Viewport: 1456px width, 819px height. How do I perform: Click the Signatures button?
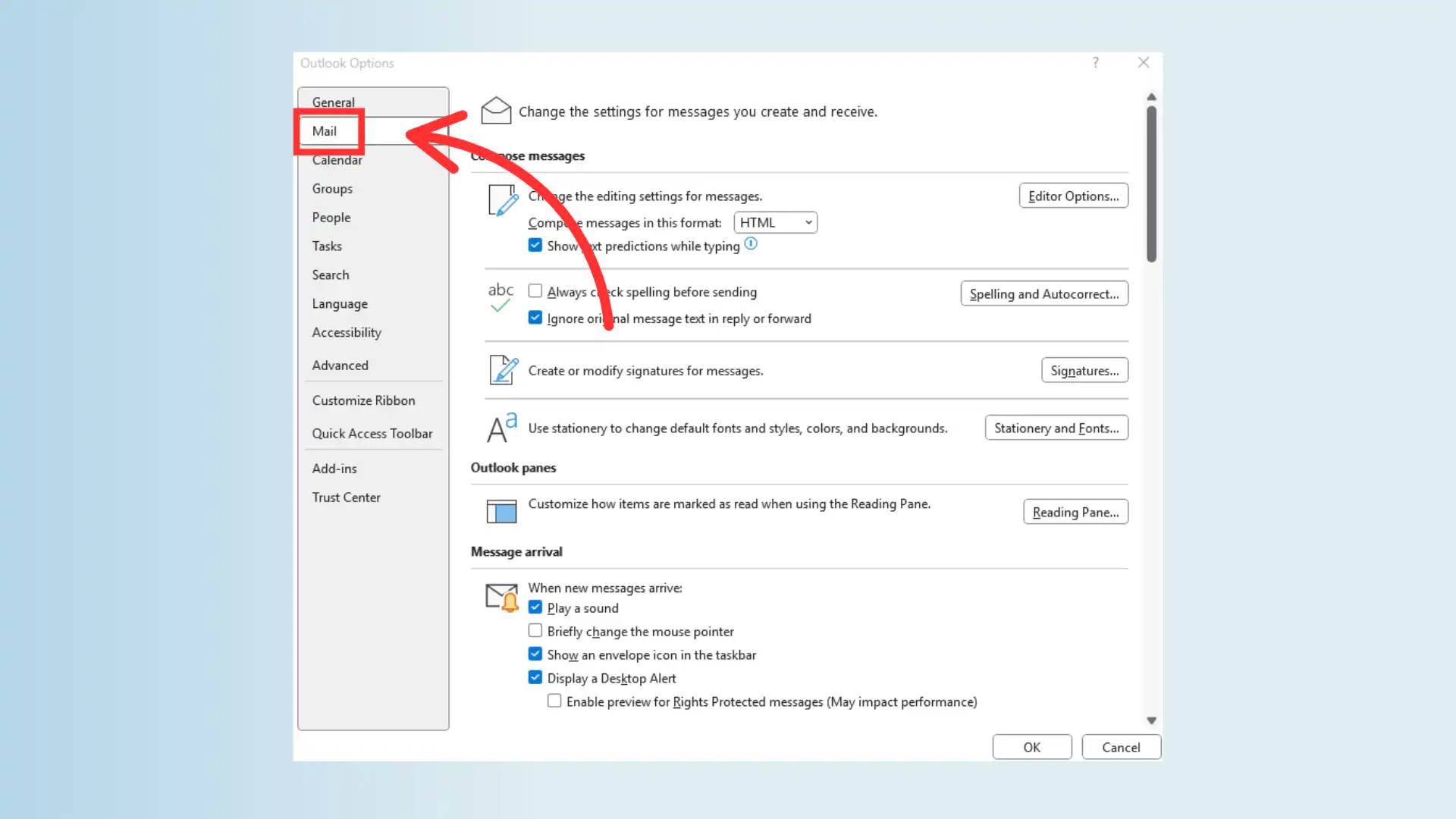(1084, 370)
